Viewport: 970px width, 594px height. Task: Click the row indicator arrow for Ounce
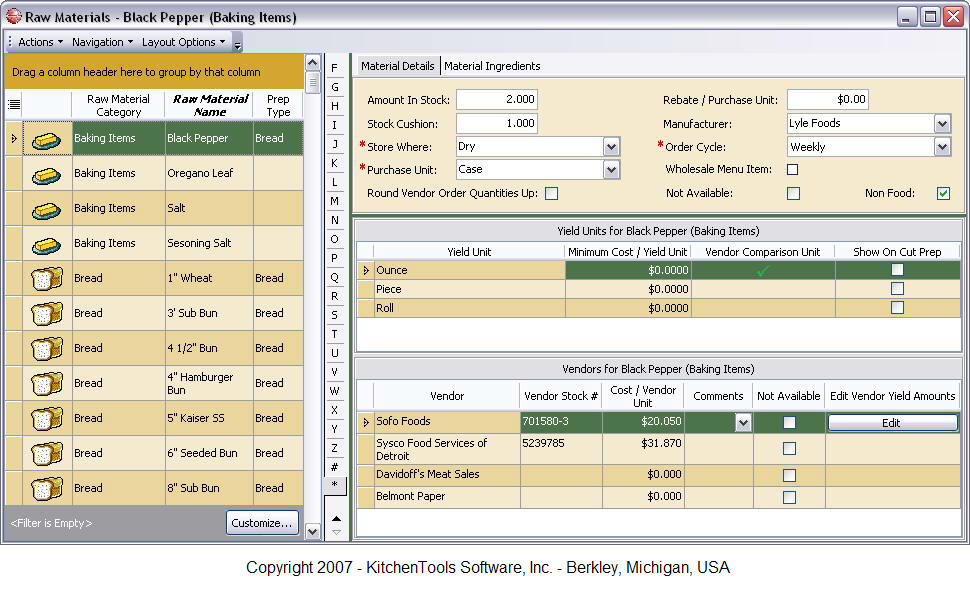click(x=366, y=270)
